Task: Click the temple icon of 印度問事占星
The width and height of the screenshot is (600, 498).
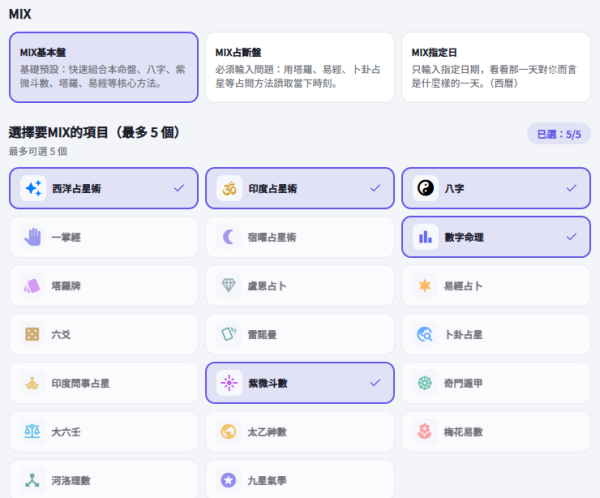Action: coord(33,383)
